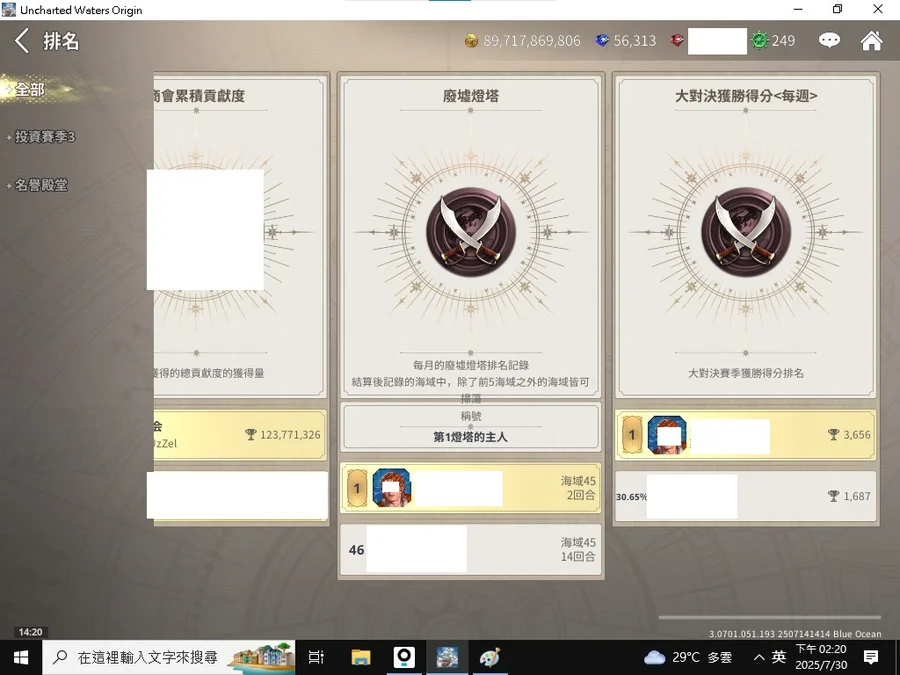
Task: Open the 廢墟燈塔 ranking card
Action: pos(470,237)
